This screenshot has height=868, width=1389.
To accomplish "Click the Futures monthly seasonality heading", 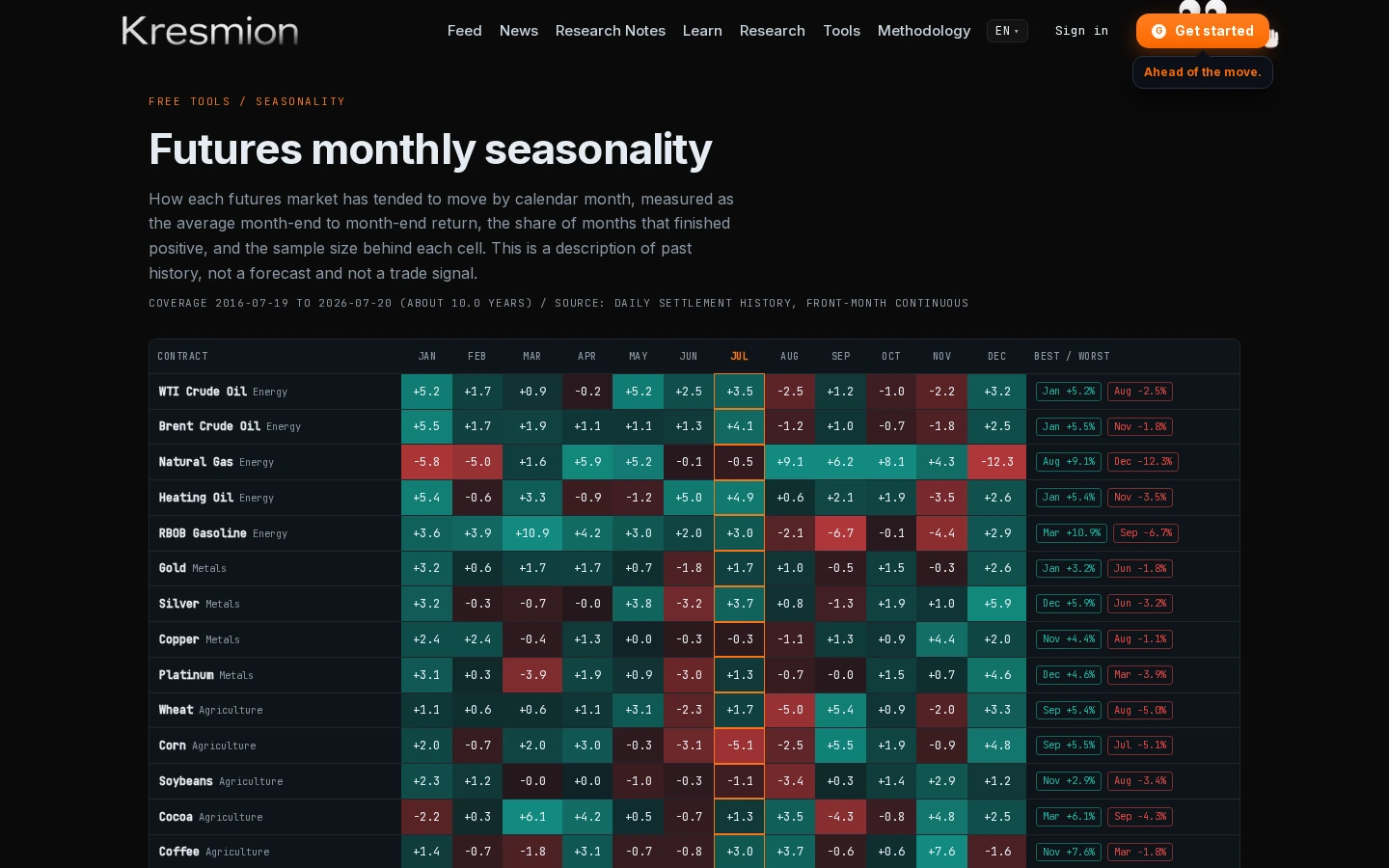I will 430,149.
